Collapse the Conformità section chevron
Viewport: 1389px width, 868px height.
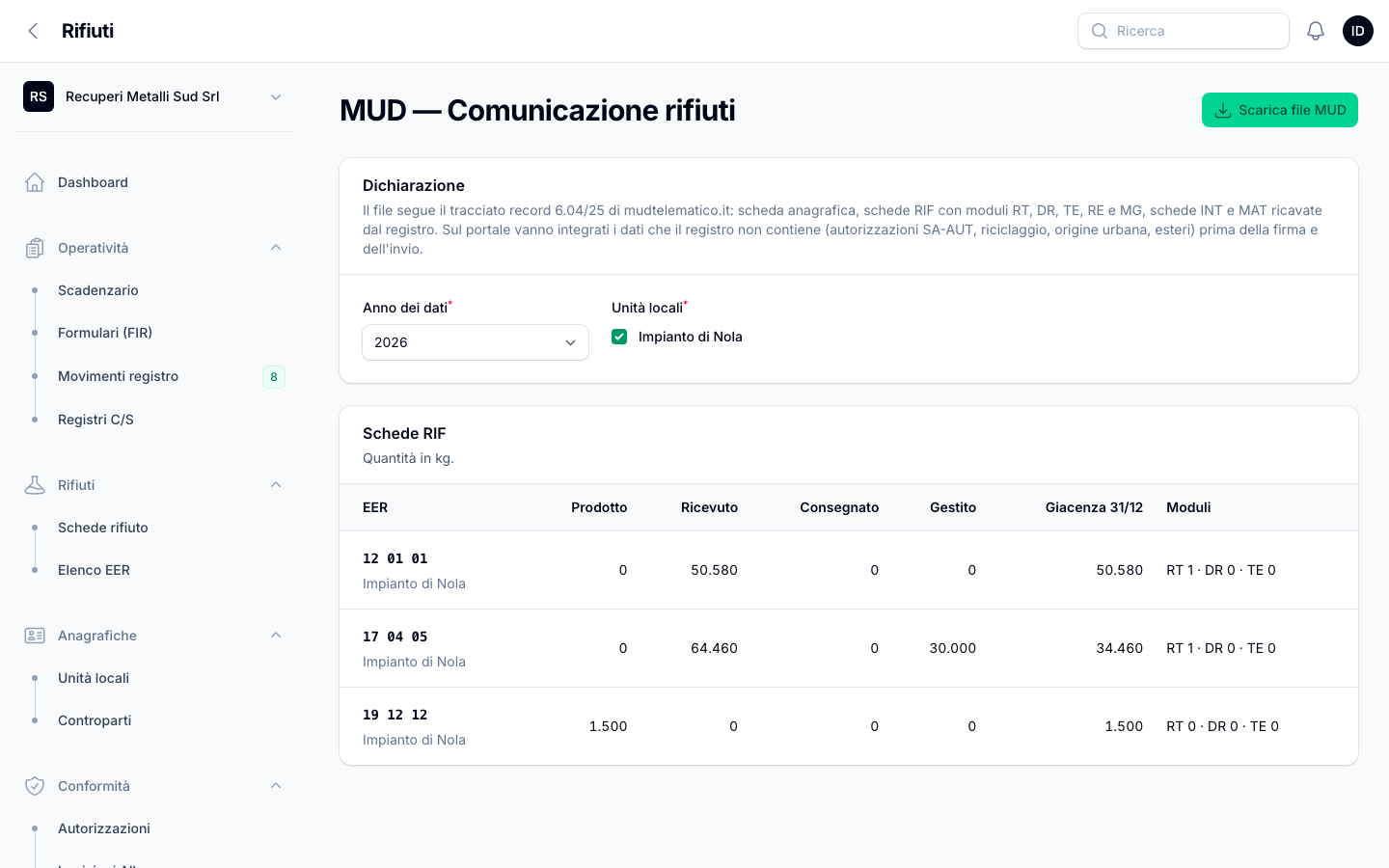[x=276, y=786]
